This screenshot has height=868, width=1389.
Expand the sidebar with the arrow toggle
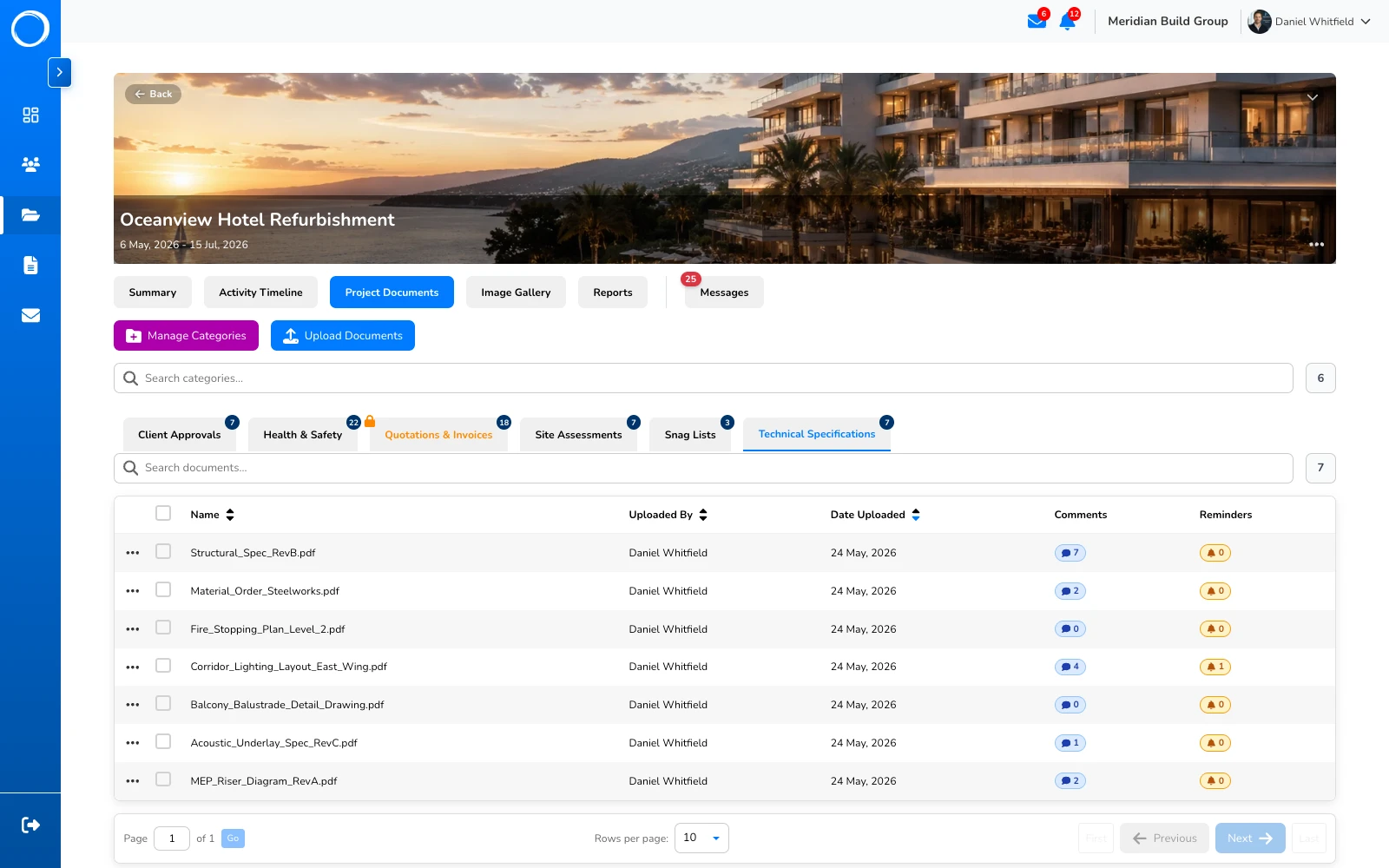coord(59,72)
